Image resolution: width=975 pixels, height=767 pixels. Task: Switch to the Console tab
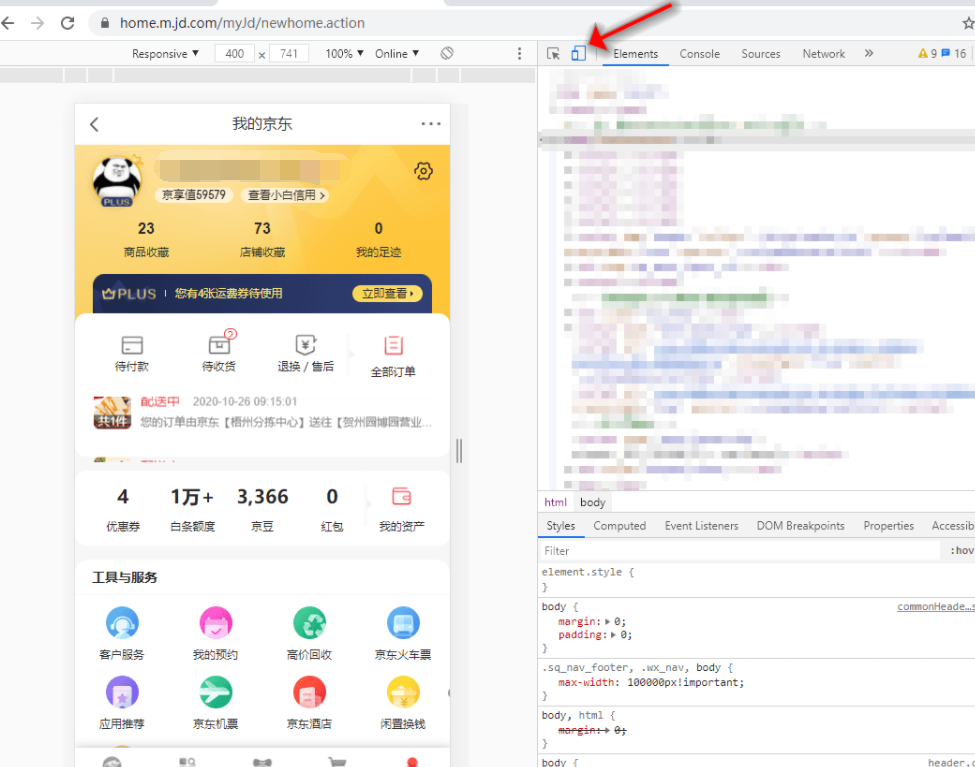click(700, 53)
